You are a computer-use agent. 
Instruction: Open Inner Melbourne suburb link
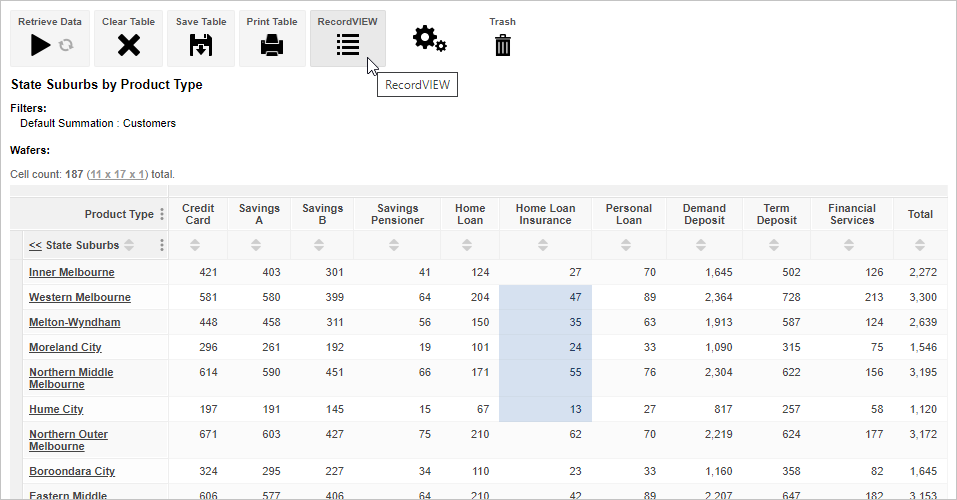(x=71, y=272)
